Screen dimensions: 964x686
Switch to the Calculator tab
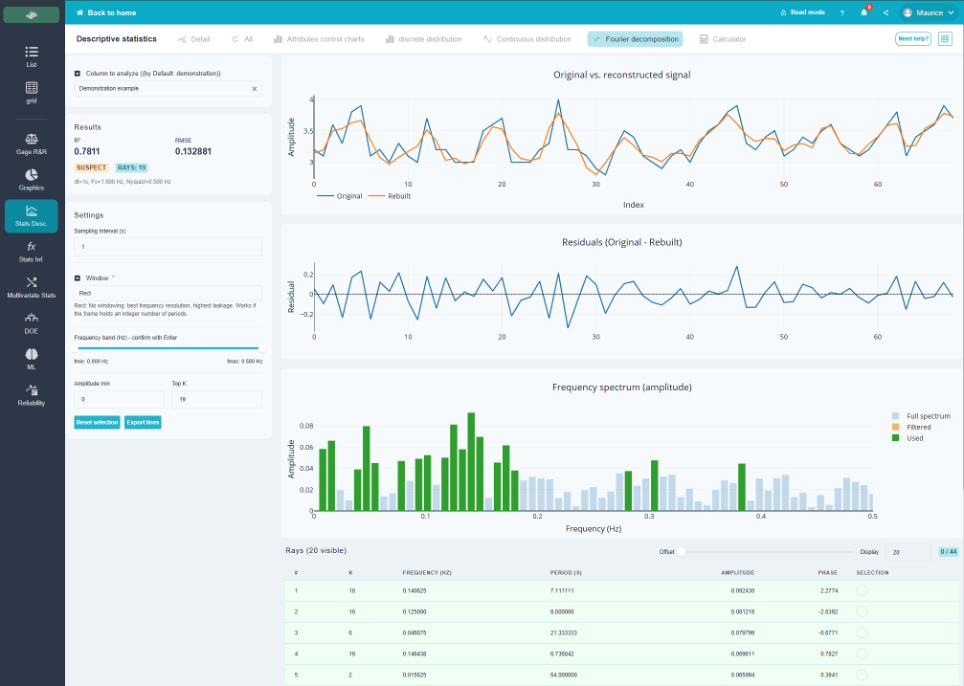(723, 39)
